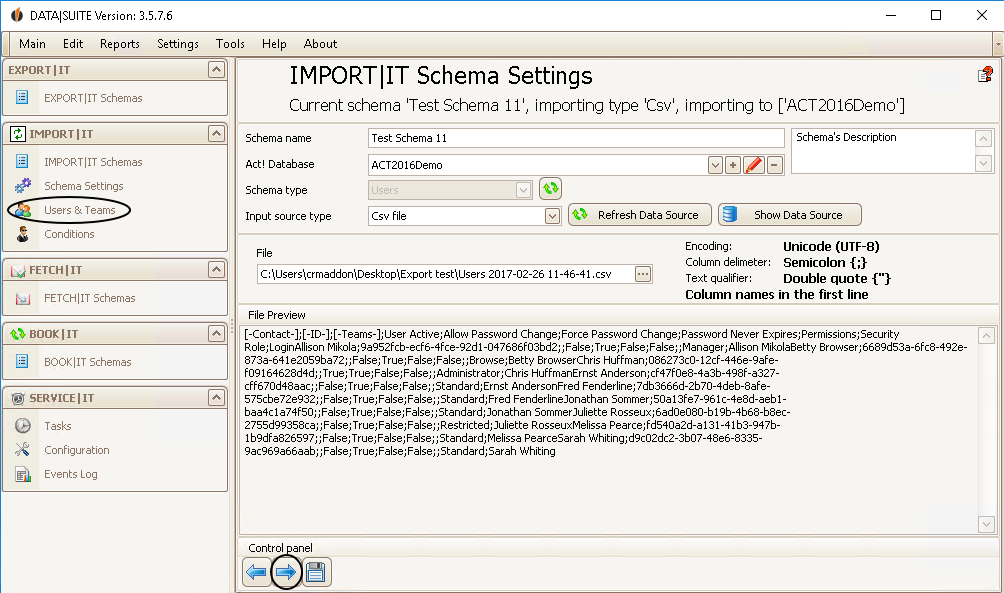Save schema with floppy disk icon

(x=316, y=572)
